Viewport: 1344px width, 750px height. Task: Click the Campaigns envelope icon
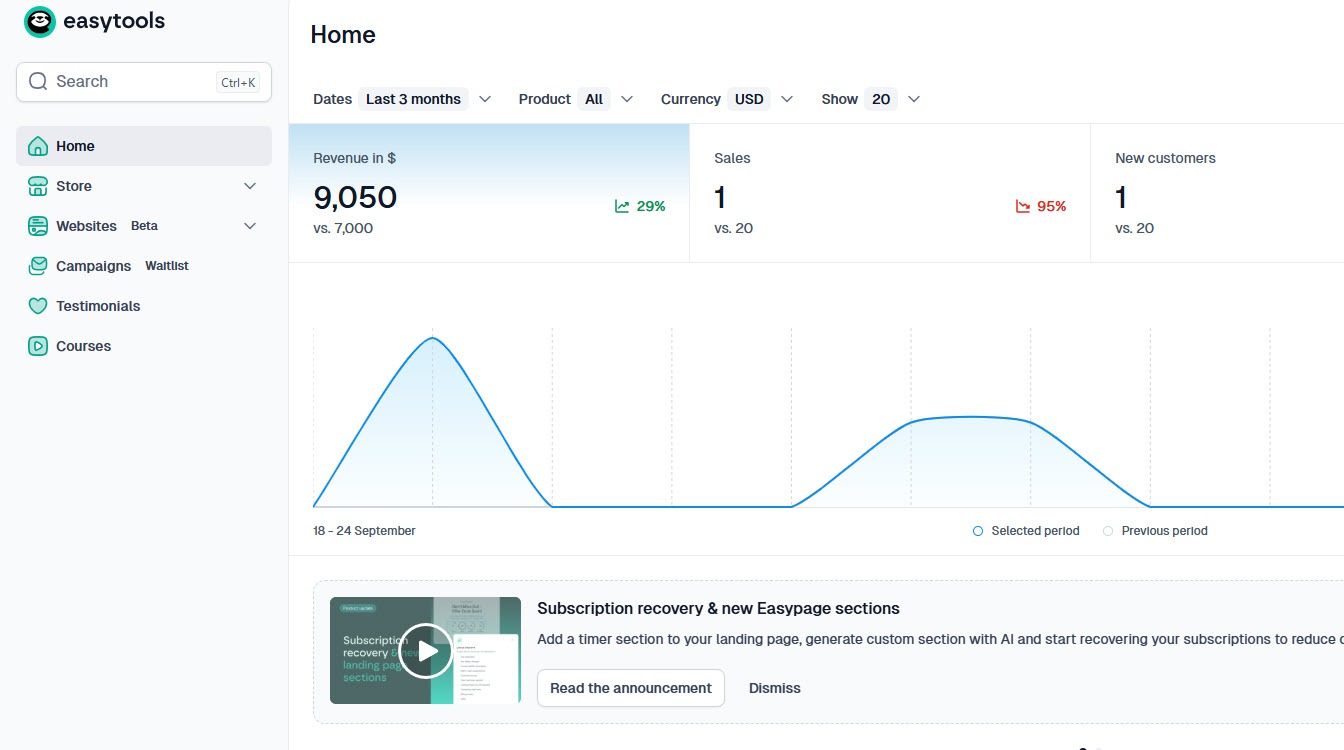click(38, 266)
